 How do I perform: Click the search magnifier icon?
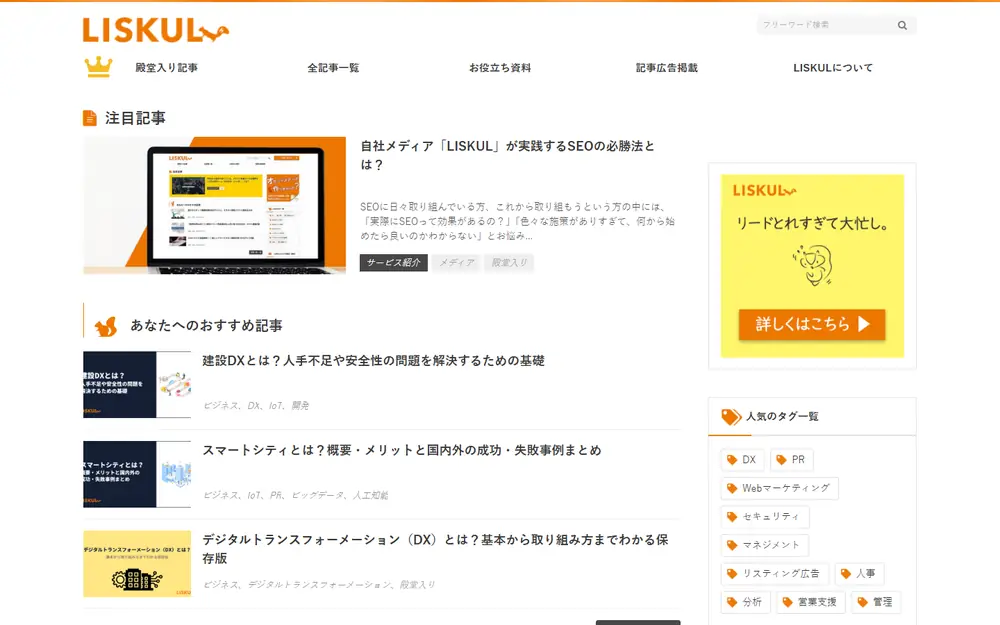(902, 25)
